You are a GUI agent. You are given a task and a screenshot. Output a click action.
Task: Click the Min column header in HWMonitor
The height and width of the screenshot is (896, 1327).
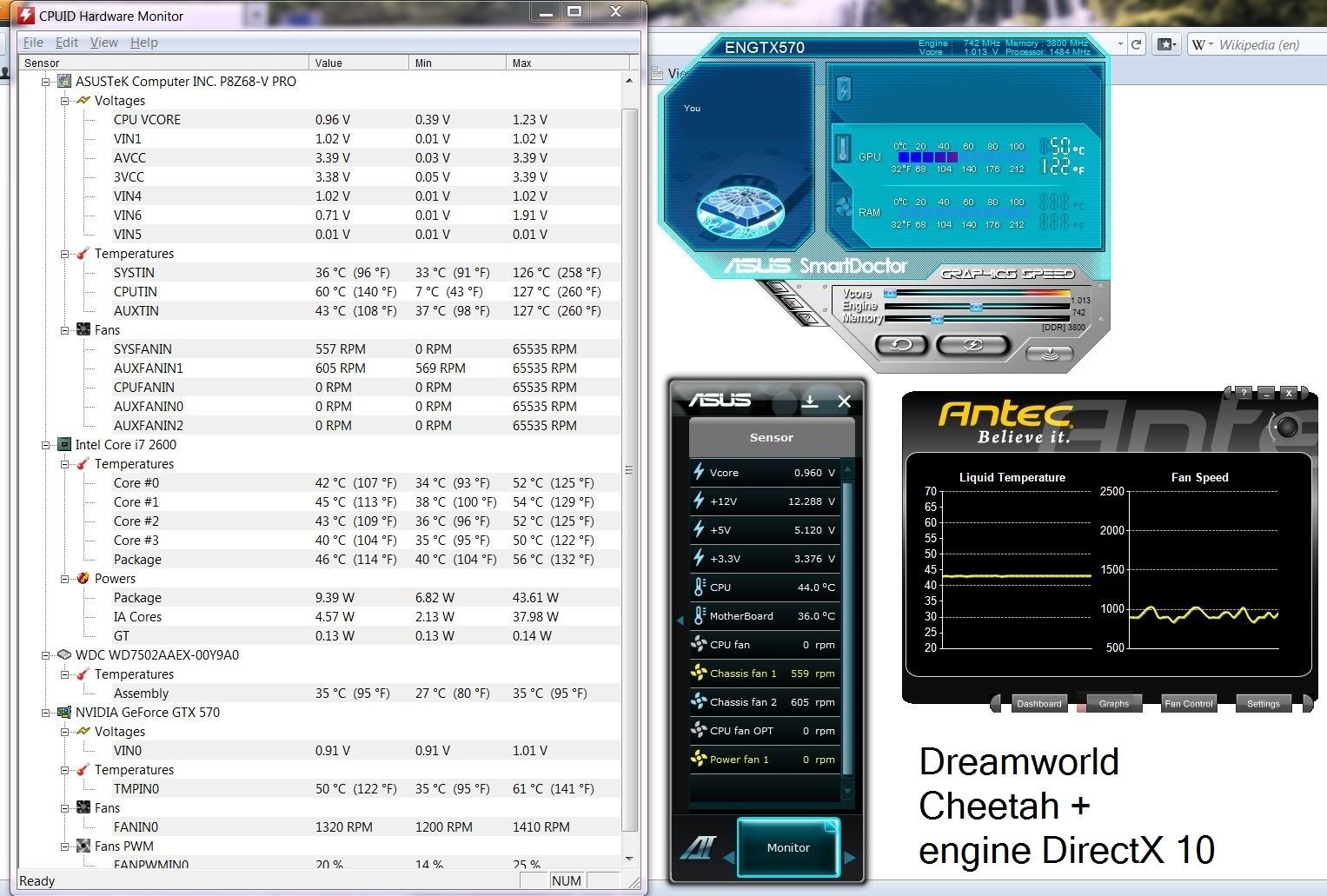(457, 63)
